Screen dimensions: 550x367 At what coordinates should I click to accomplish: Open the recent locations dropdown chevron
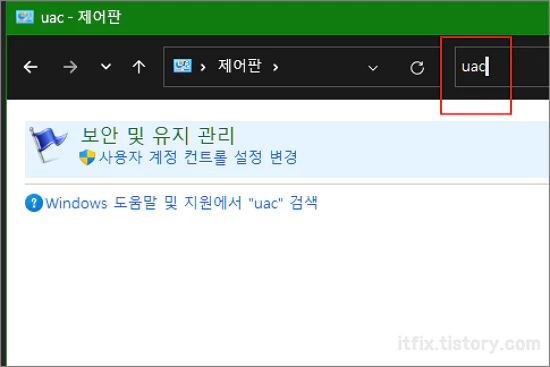(x=106, y=66)
